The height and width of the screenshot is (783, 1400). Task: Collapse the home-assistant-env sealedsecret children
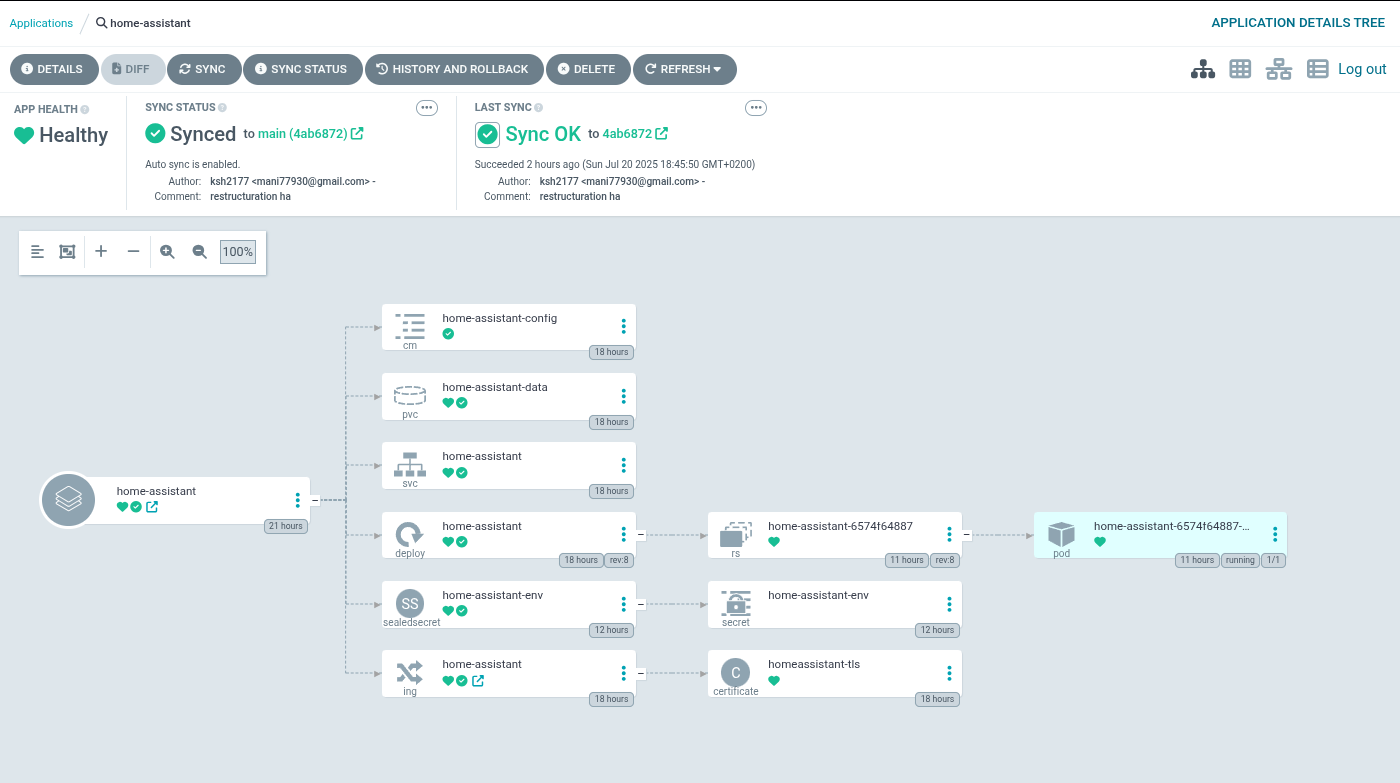pyautogui.click(x=641, y=604)
